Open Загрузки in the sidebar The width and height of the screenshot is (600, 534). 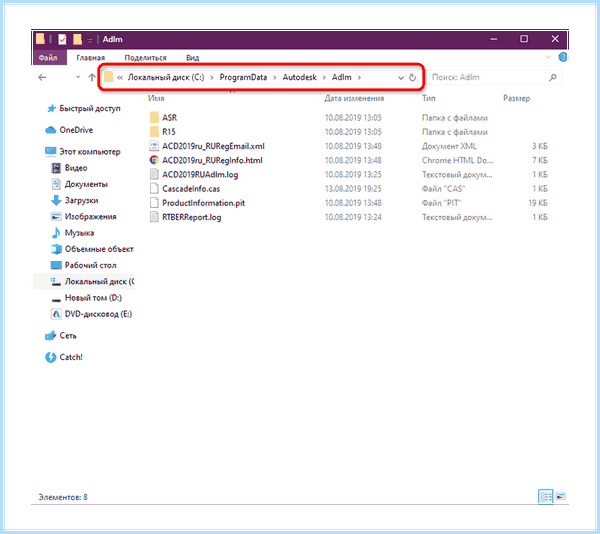point(81,200)
